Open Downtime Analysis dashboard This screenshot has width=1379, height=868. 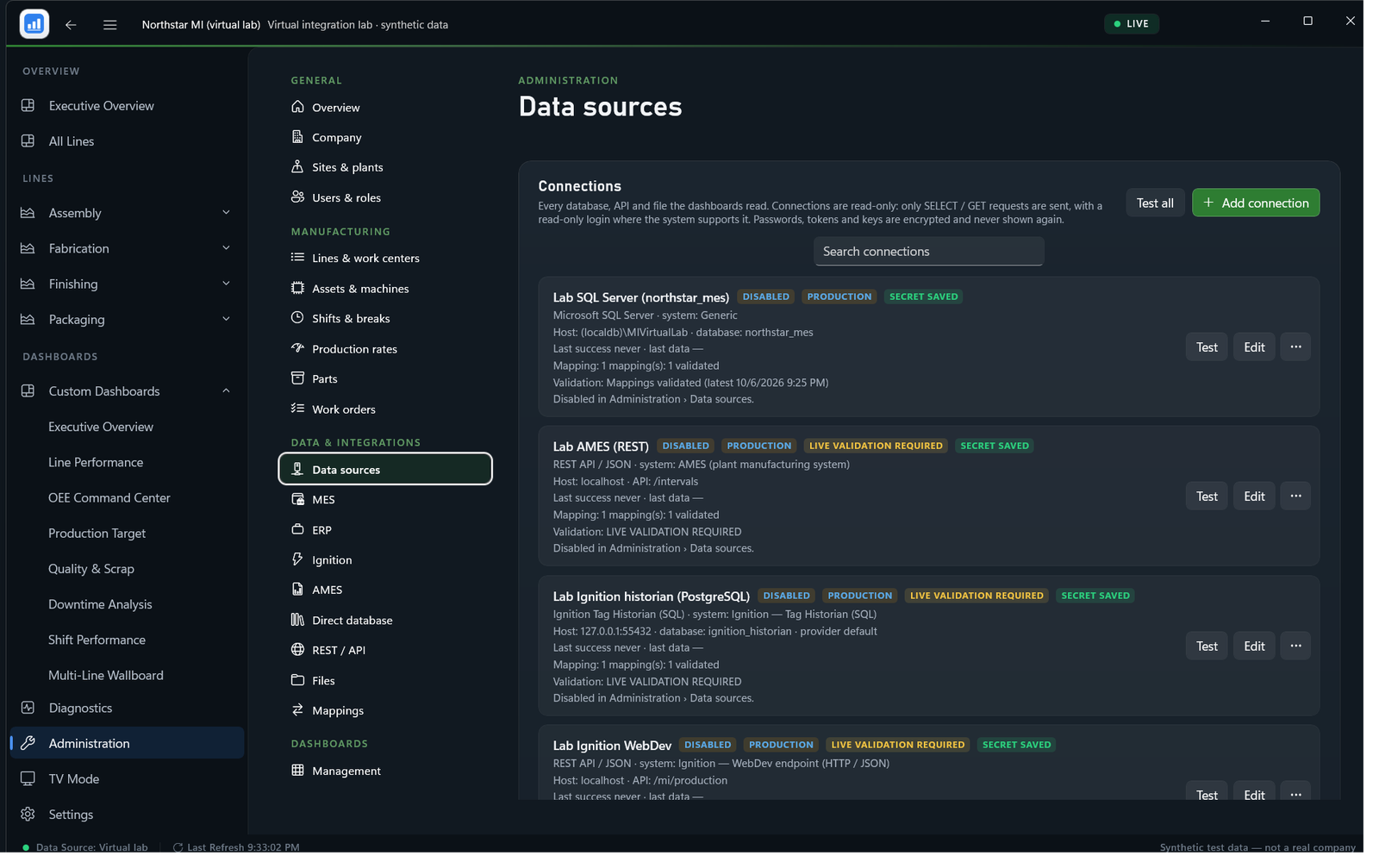[x=128, y=605]
